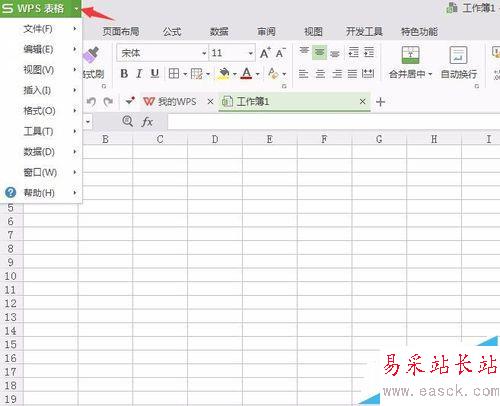Open the 窗口(W) menu entry
The width and height of the screenshot is (500, 406).
[41, 172]
